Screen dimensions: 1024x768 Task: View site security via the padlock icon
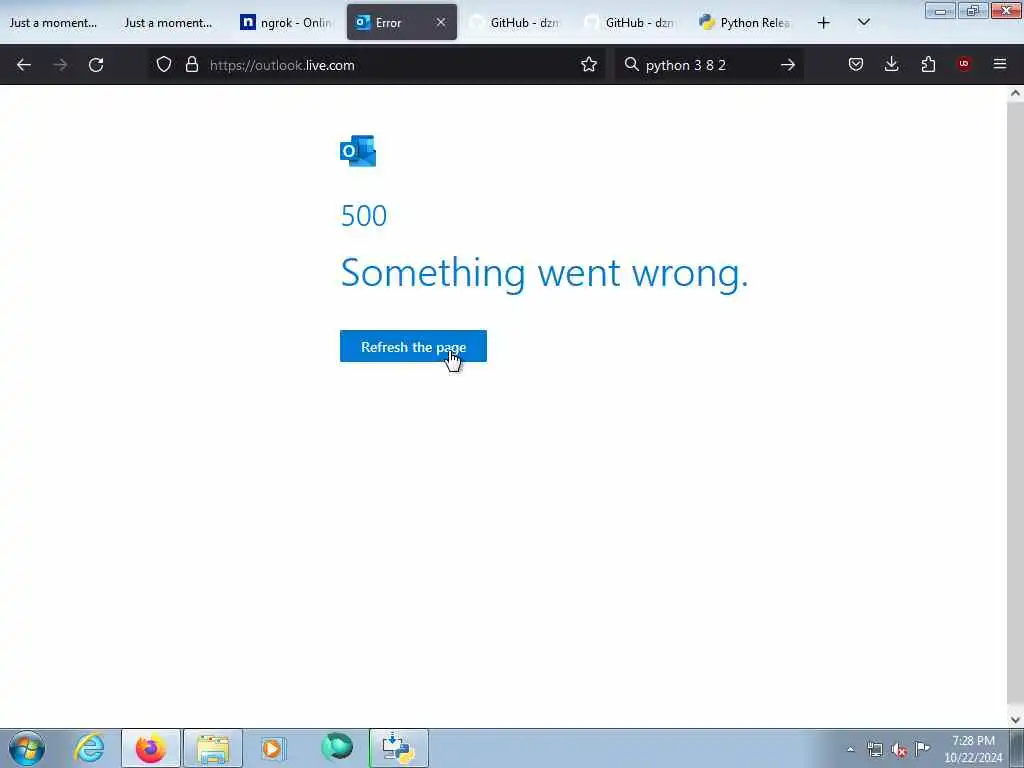(191, 65)
